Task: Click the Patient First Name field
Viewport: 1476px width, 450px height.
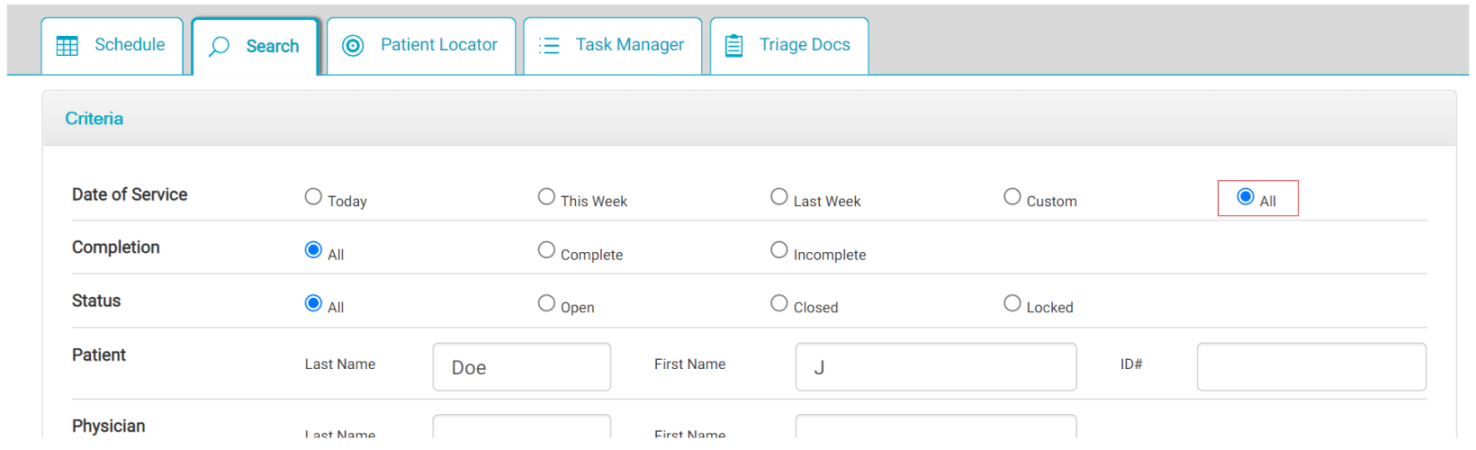Action: pyautogui.click(x=935, y=367)
